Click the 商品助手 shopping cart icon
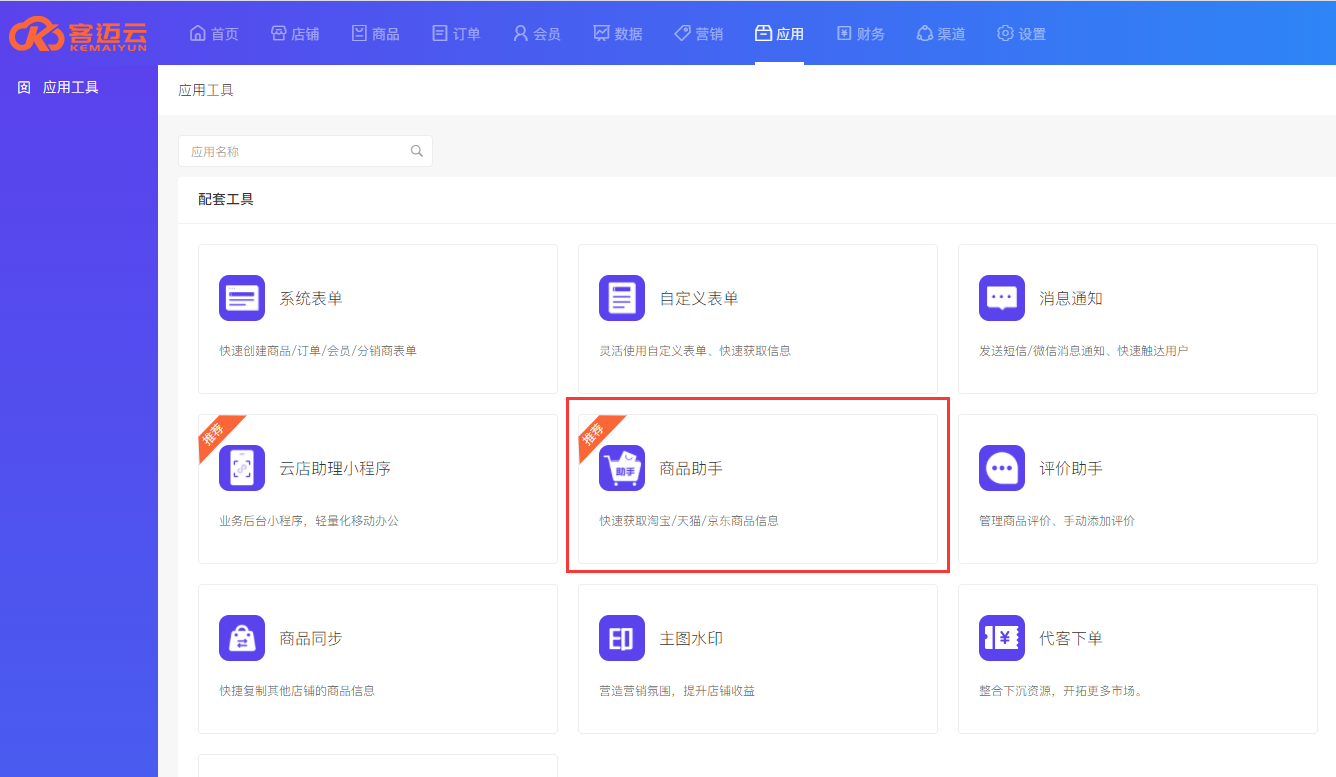The height and width of the screenshot is (777, 1336). click(622, 468)
